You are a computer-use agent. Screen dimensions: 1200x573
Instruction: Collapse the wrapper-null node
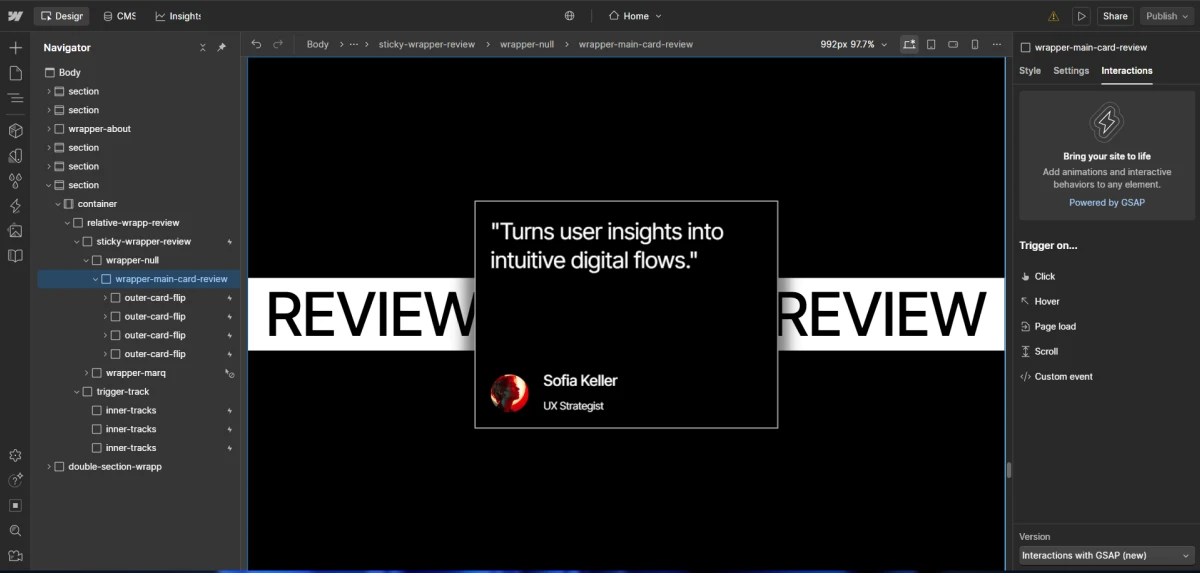[86, 260]
